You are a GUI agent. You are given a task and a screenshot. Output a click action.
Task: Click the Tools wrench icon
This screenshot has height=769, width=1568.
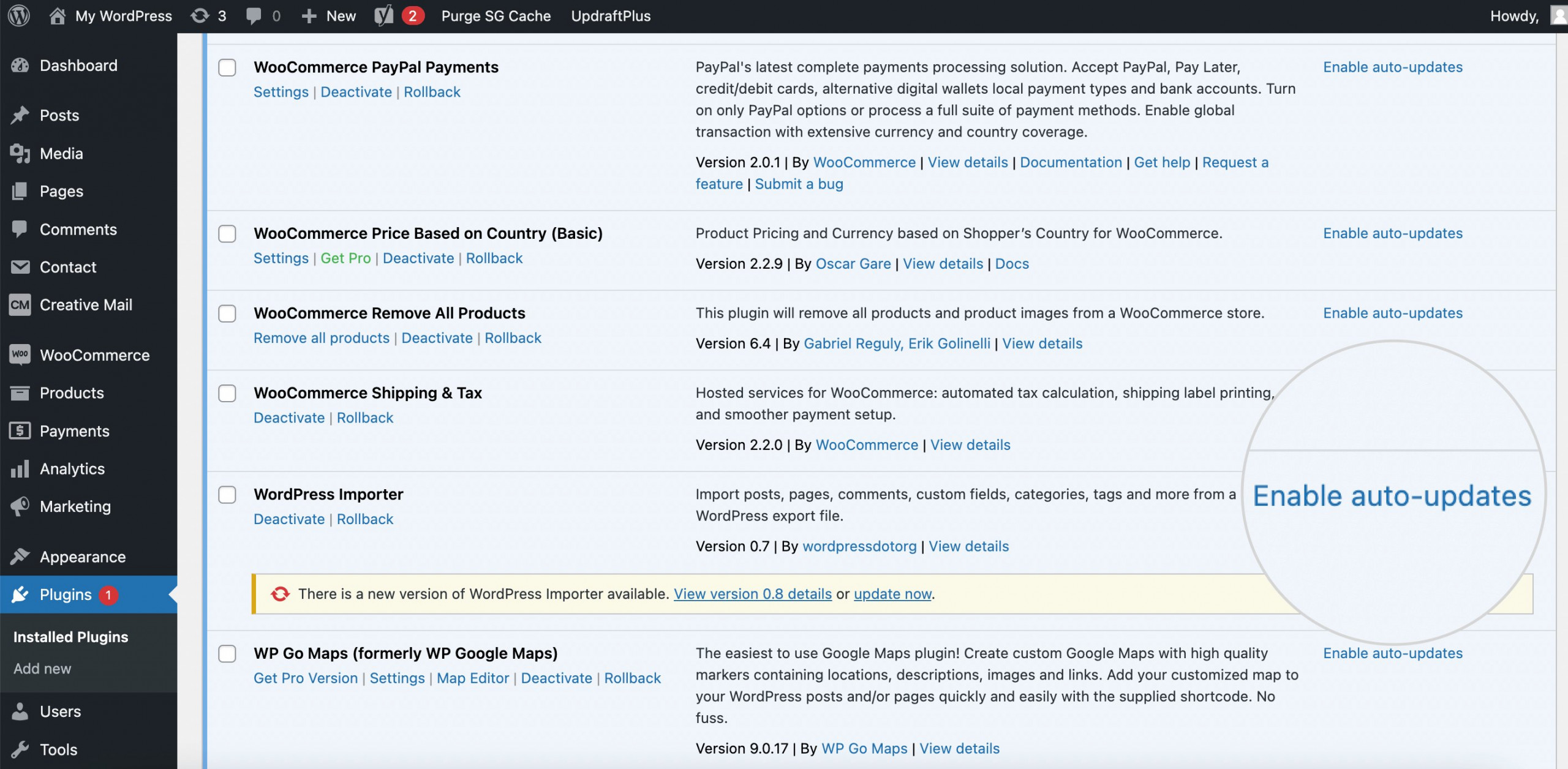(x=20, y=749)
